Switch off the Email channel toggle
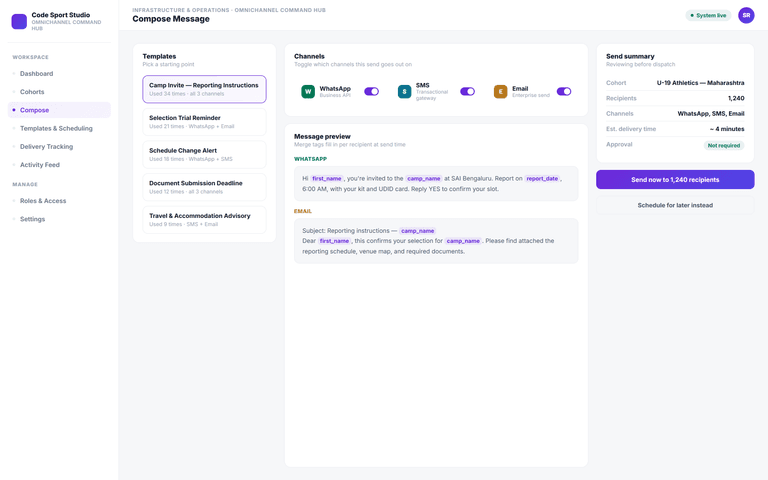 564,92
